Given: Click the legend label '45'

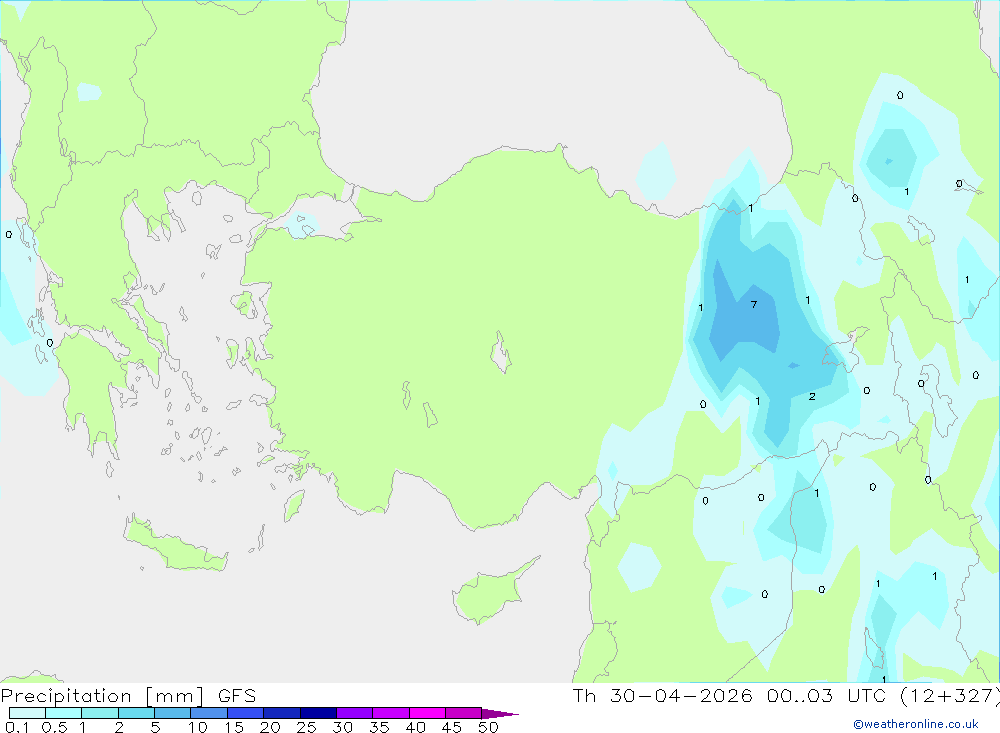Looking at the screenshot, I should (x=452, y=727).
